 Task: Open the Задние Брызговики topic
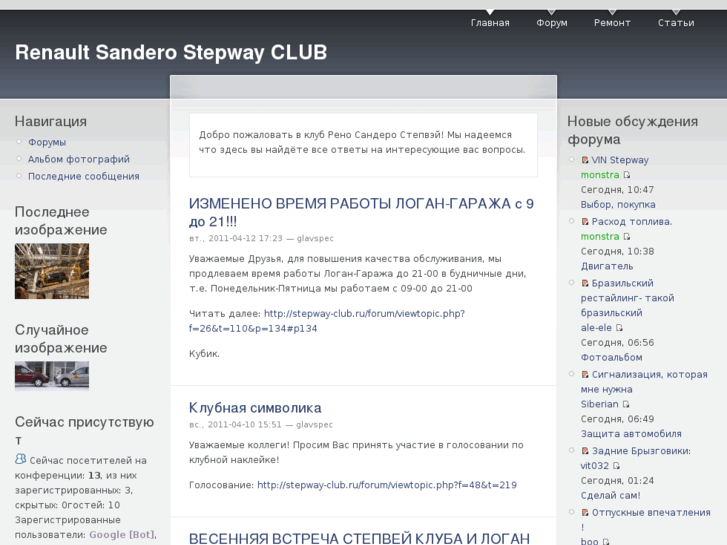coord(641,451)
